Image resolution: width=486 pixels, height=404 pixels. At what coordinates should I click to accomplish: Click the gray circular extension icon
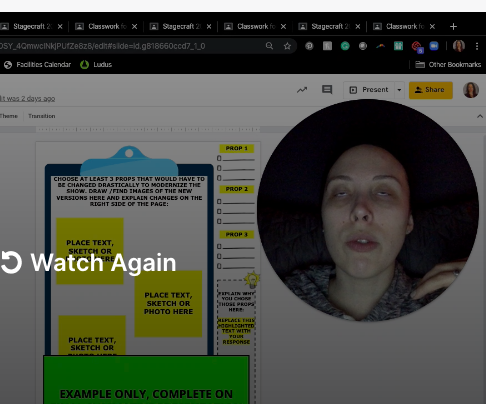coord(363,46)
